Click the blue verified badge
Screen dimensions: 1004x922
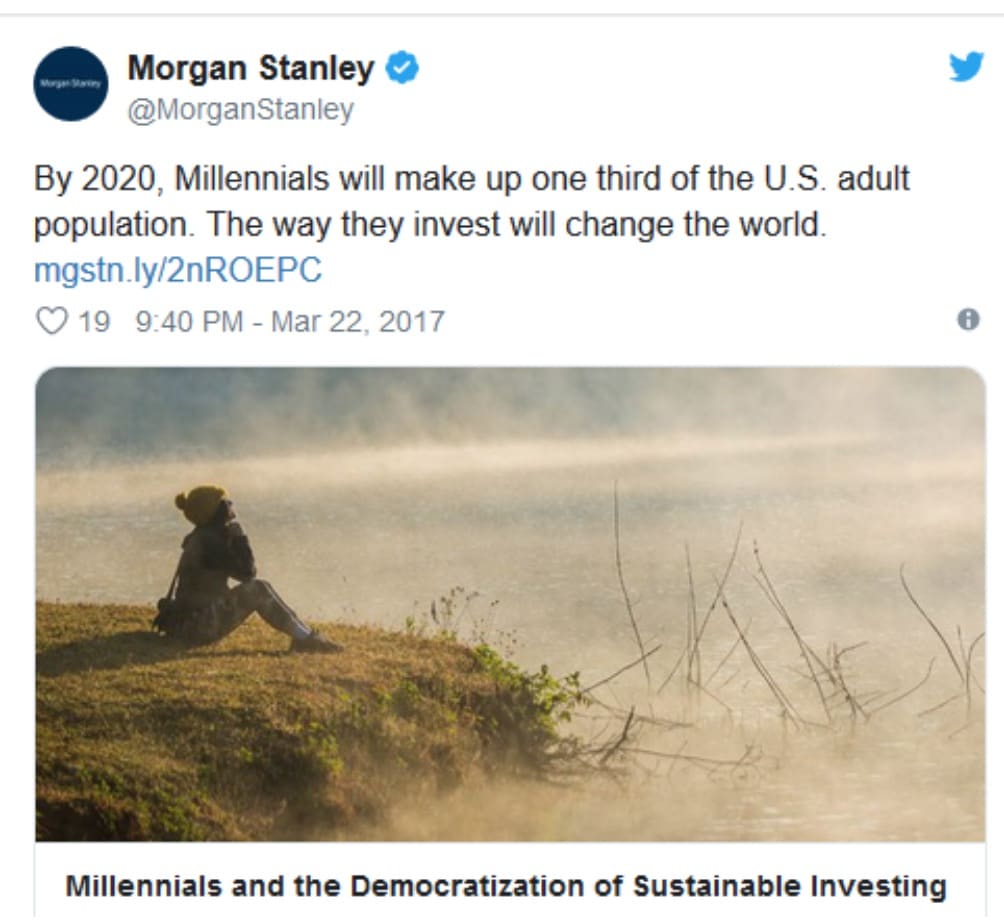point(402,69)
